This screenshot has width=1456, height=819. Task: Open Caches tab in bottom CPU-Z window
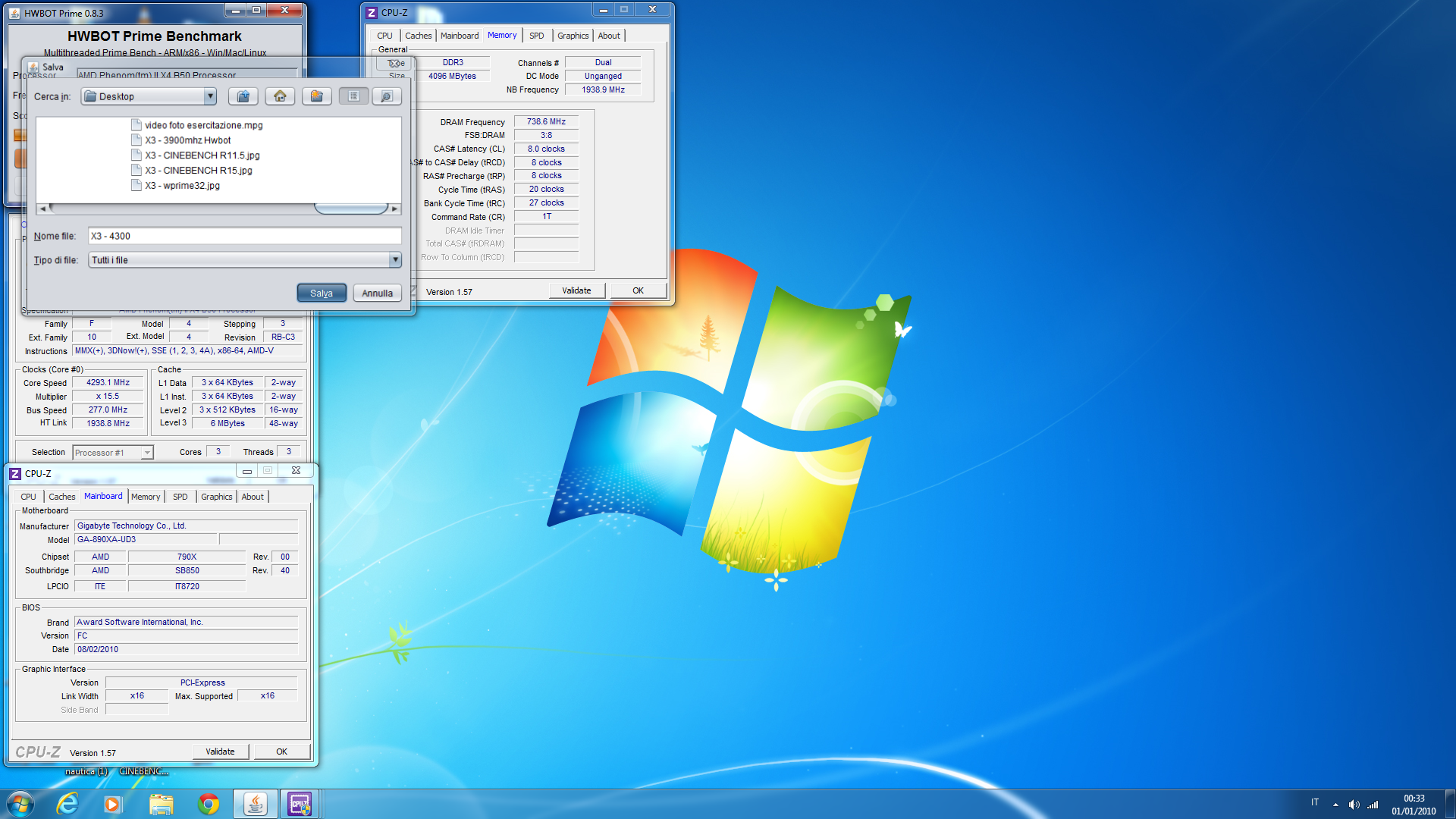click(61, 497)
